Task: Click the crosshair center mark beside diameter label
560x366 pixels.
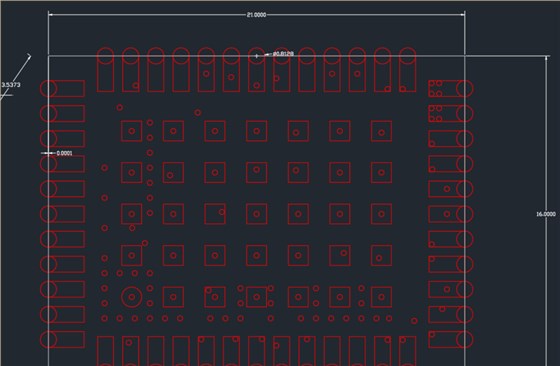Action: click(x=256, y=56)
